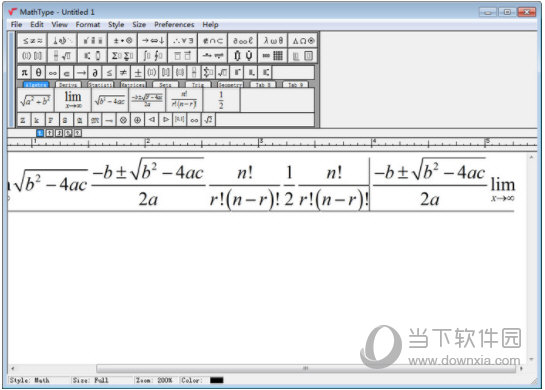Insert the square root of 2 expression
This screenshot has width=545, height=390.
click(x=208, y=120)
